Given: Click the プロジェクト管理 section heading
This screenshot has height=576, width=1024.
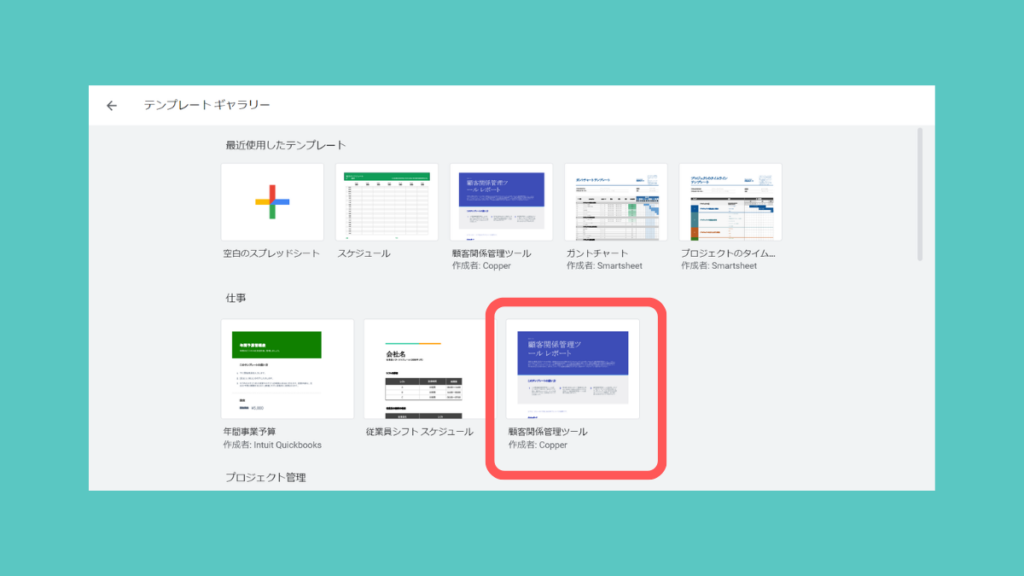Looking at the screenshot, I should (x=265, y=478).
